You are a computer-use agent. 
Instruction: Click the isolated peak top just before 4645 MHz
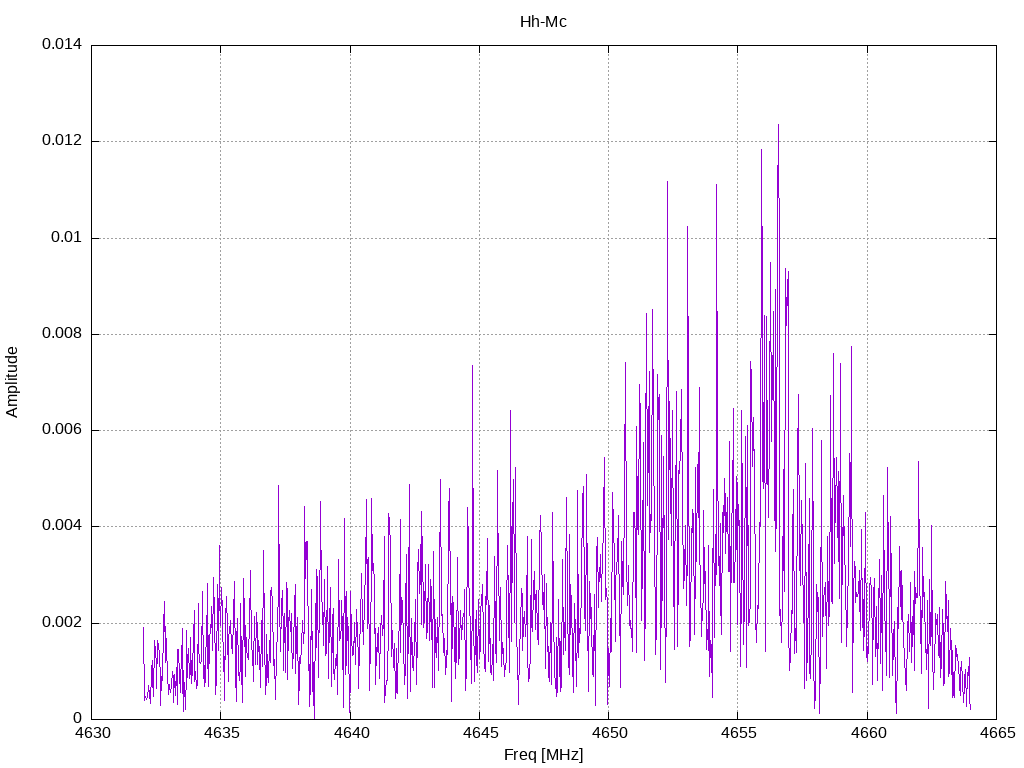point(472,366)
